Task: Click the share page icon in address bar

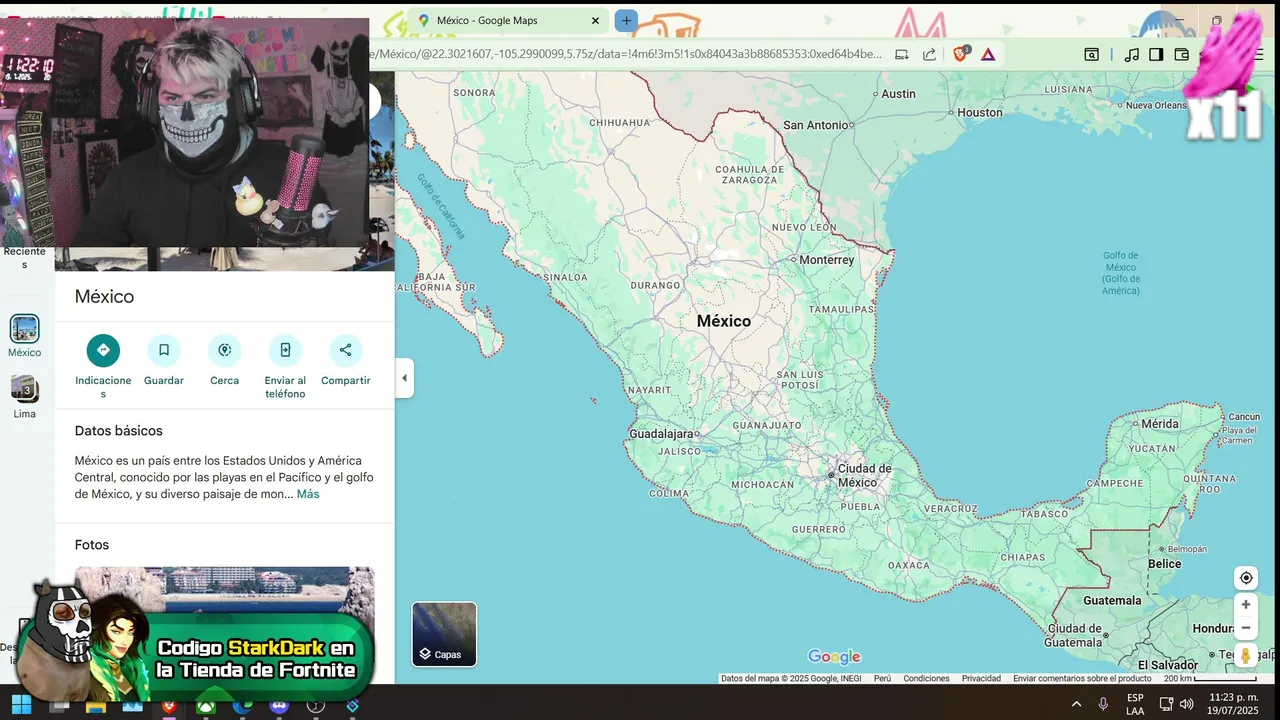Action: tap(929, 54)
